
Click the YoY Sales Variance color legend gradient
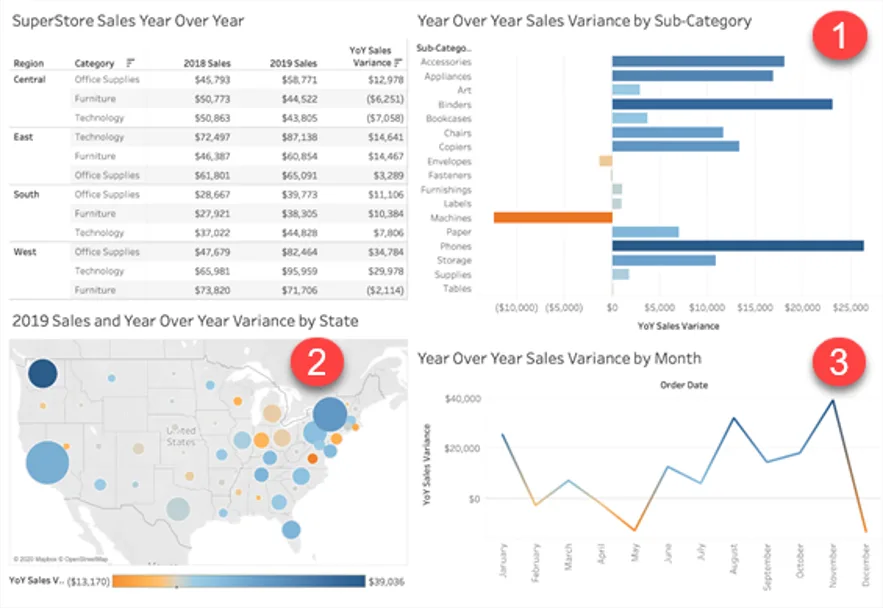coord(239,581)
